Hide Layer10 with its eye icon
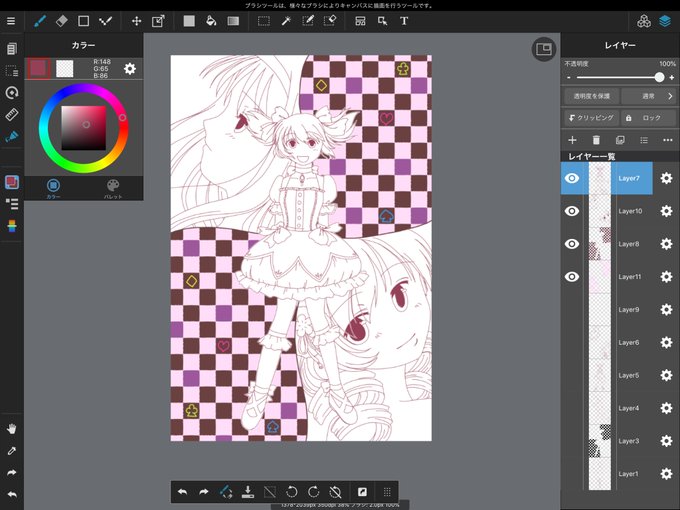Viewport: 680px width, 510px height. [572, 211]
